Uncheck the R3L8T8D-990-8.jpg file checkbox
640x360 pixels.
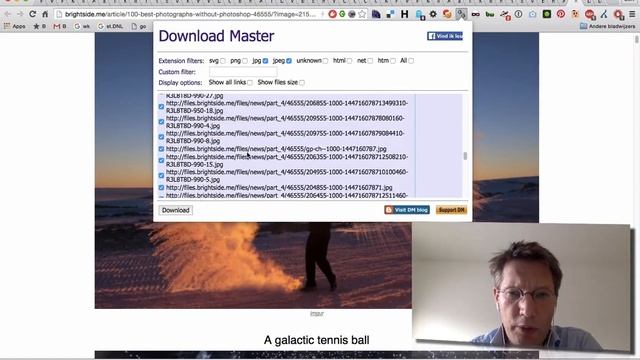pos(161,137)
